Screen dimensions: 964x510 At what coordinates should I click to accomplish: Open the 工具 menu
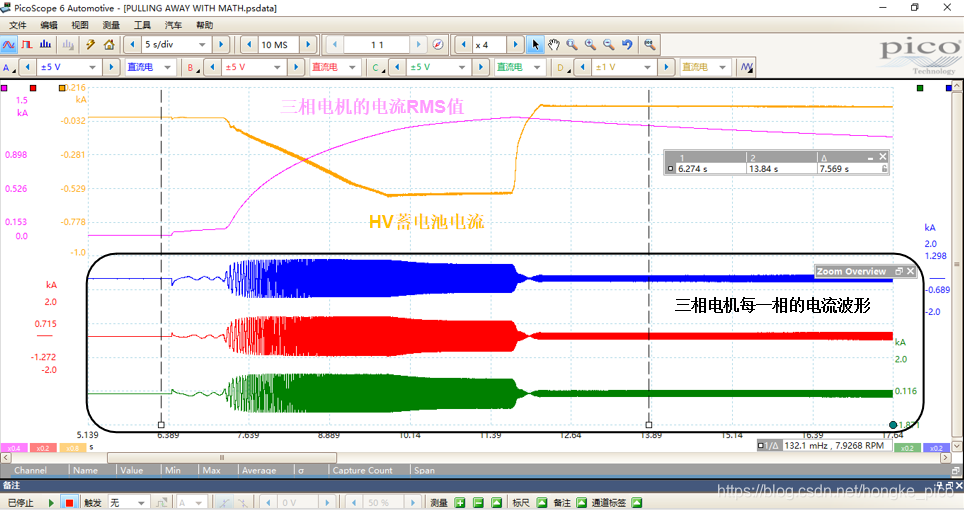point(143,25)
